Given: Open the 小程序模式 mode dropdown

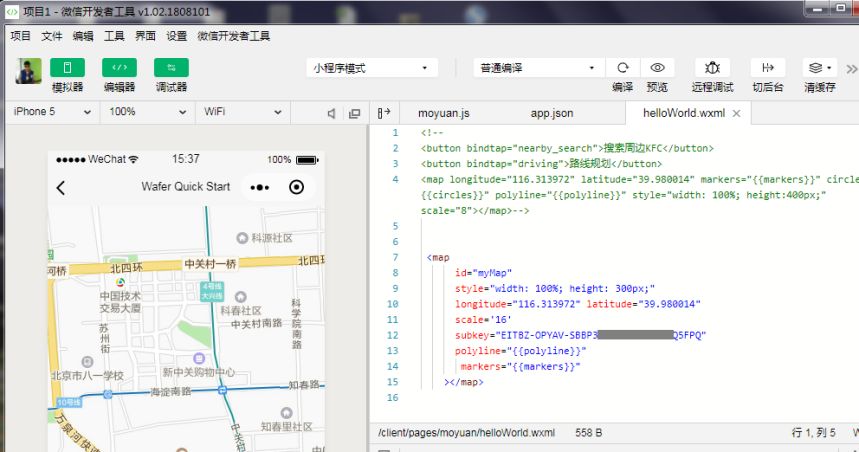Looking at the screenshot, I should click(372, 68).
